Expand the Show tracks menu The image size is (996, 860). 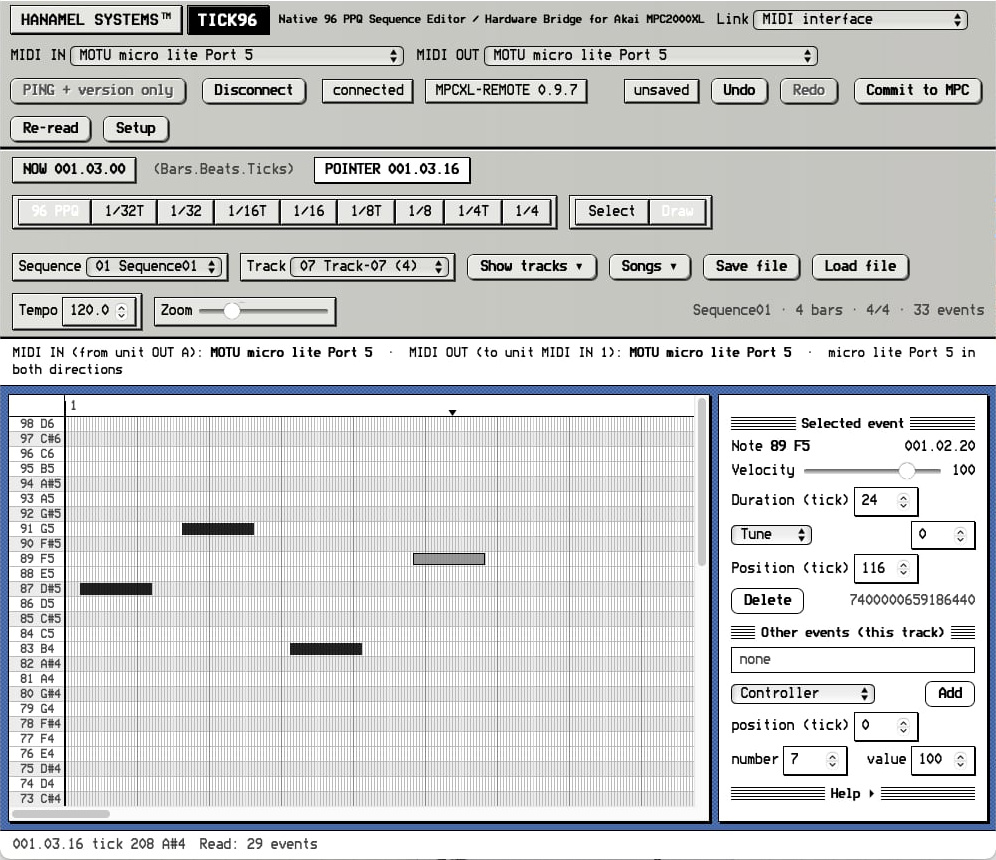(x=532, y=267)
